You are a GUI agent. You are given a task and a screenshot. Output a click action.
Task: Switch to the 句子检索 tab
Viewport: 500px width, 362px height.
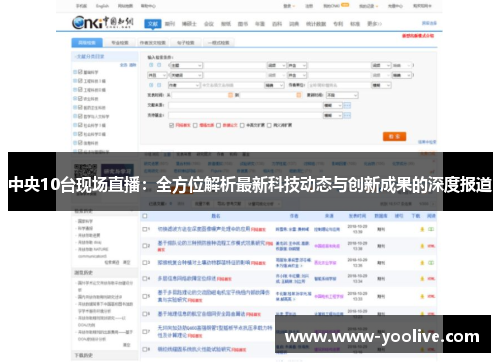pos(186,43)
